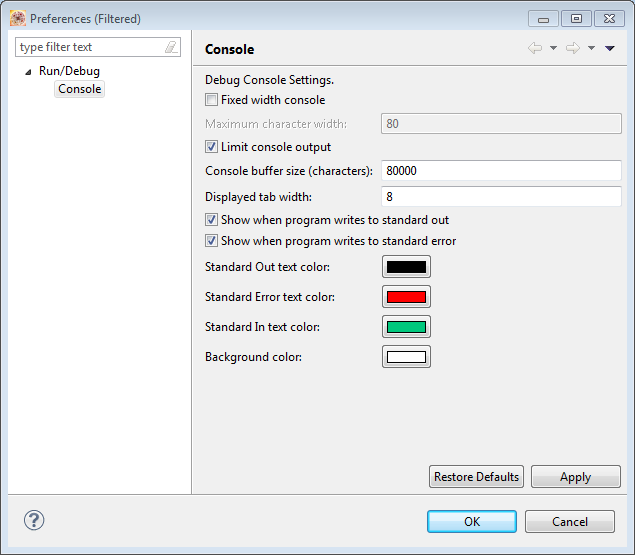Viewport: 635px width, 555px height.
Task: Open the forward history dropdown arrow
Action: click(x=591, y=48)
